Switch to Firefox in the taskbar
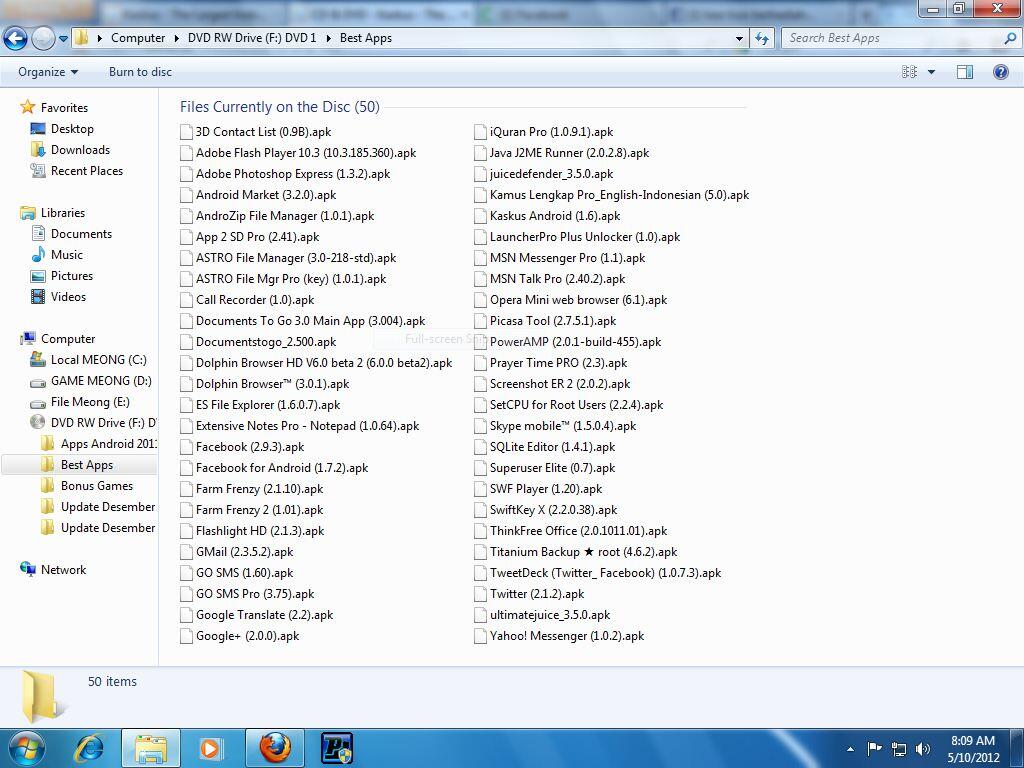The height and width of the screenshot is (768, 1024). click(x=275, y=748)
